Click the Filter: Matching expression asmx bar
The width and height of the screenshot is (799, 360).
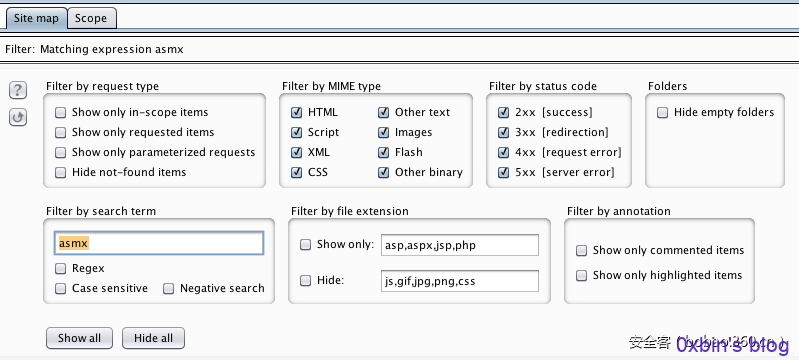pos(400,49)
